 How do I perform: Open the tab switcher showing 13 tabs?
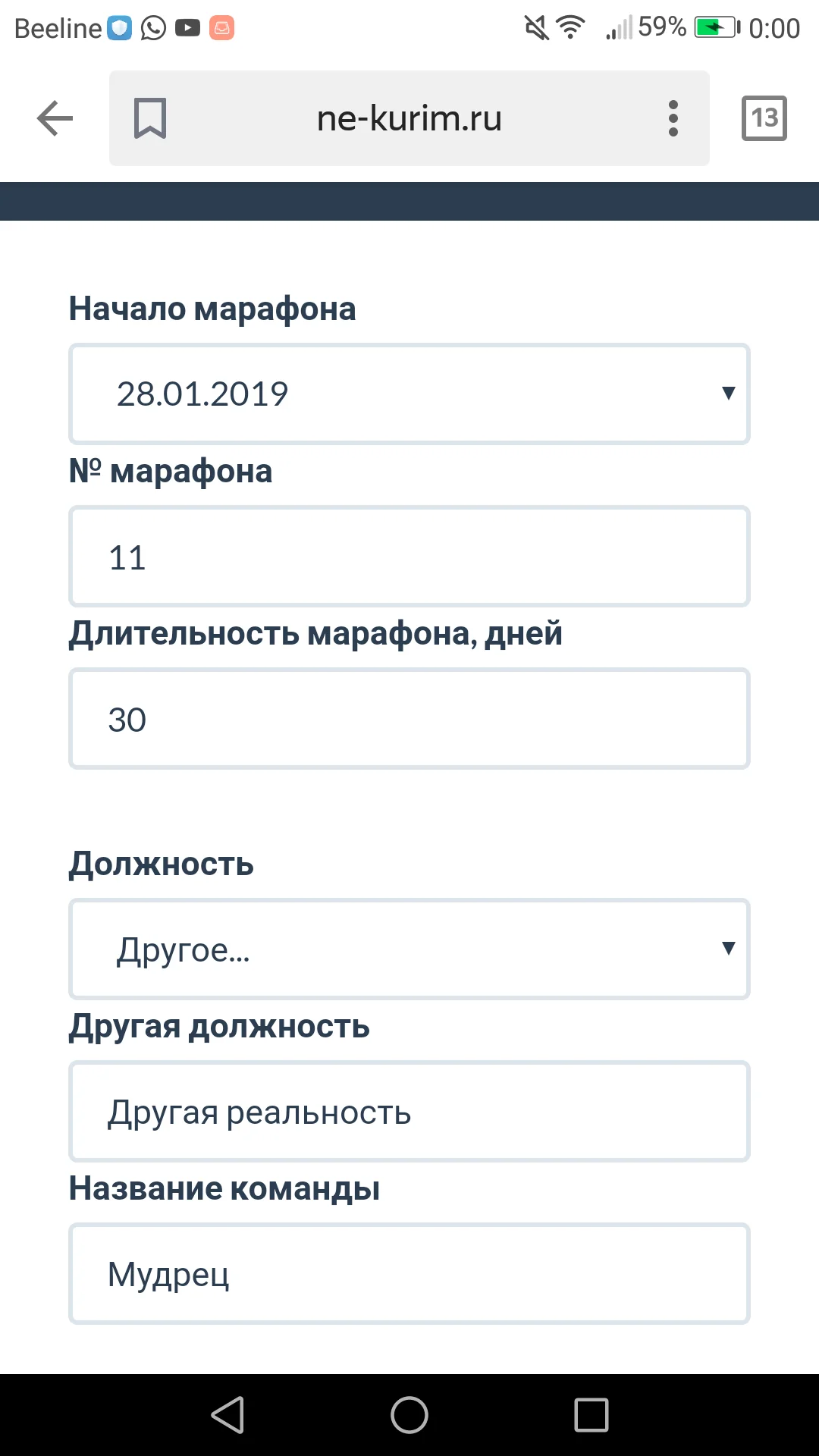pos(764,118)
